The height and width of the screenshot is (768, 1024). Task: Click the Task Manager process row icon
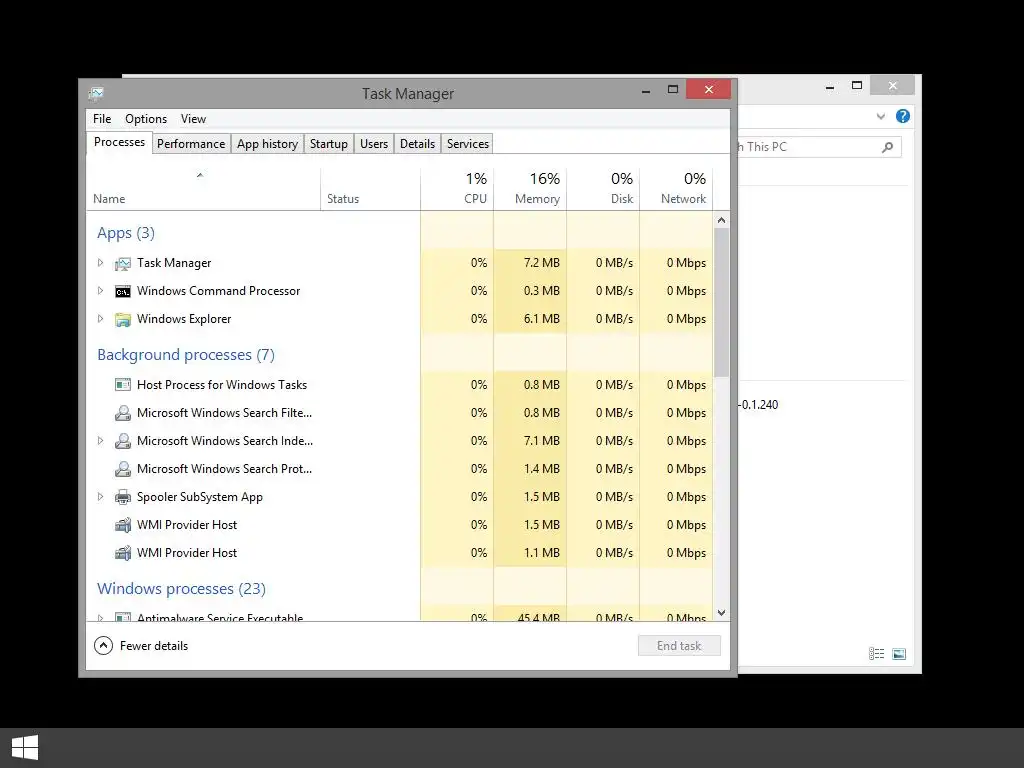123,263
